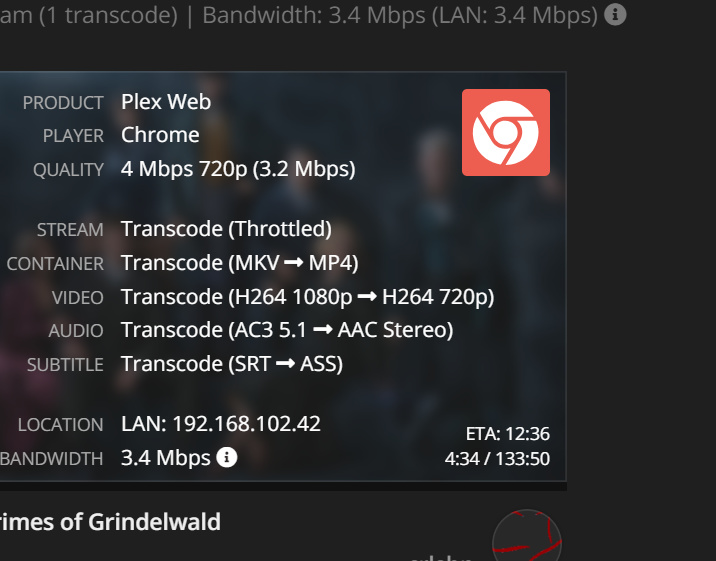Click the progress bar under the stream card

(283, 487)
